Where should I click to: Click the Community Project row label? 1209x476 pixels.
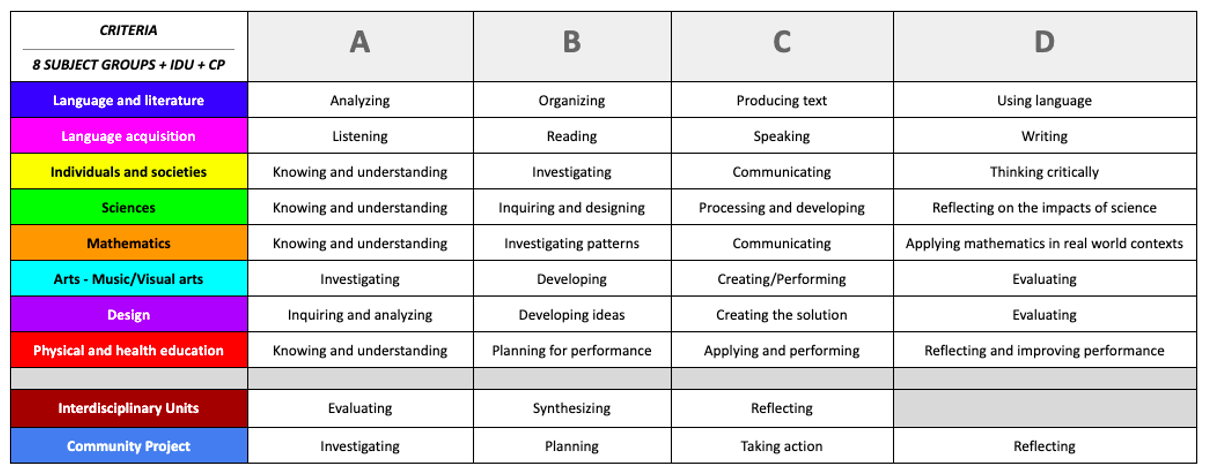128,446
